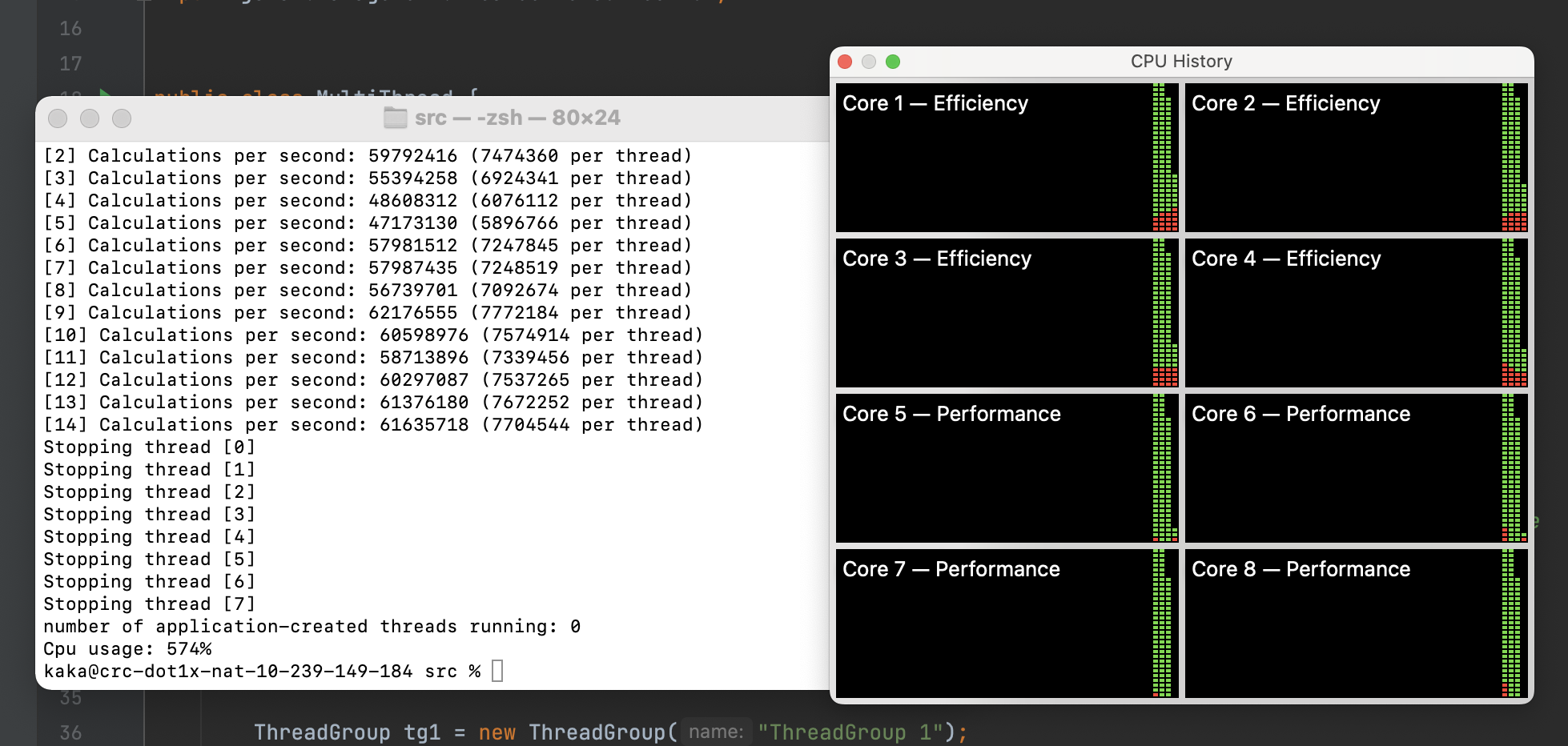This screenshot has height=746, width=1568.
Task: Click line number 36 in the editor gutter
Action: tap(70, 733)
